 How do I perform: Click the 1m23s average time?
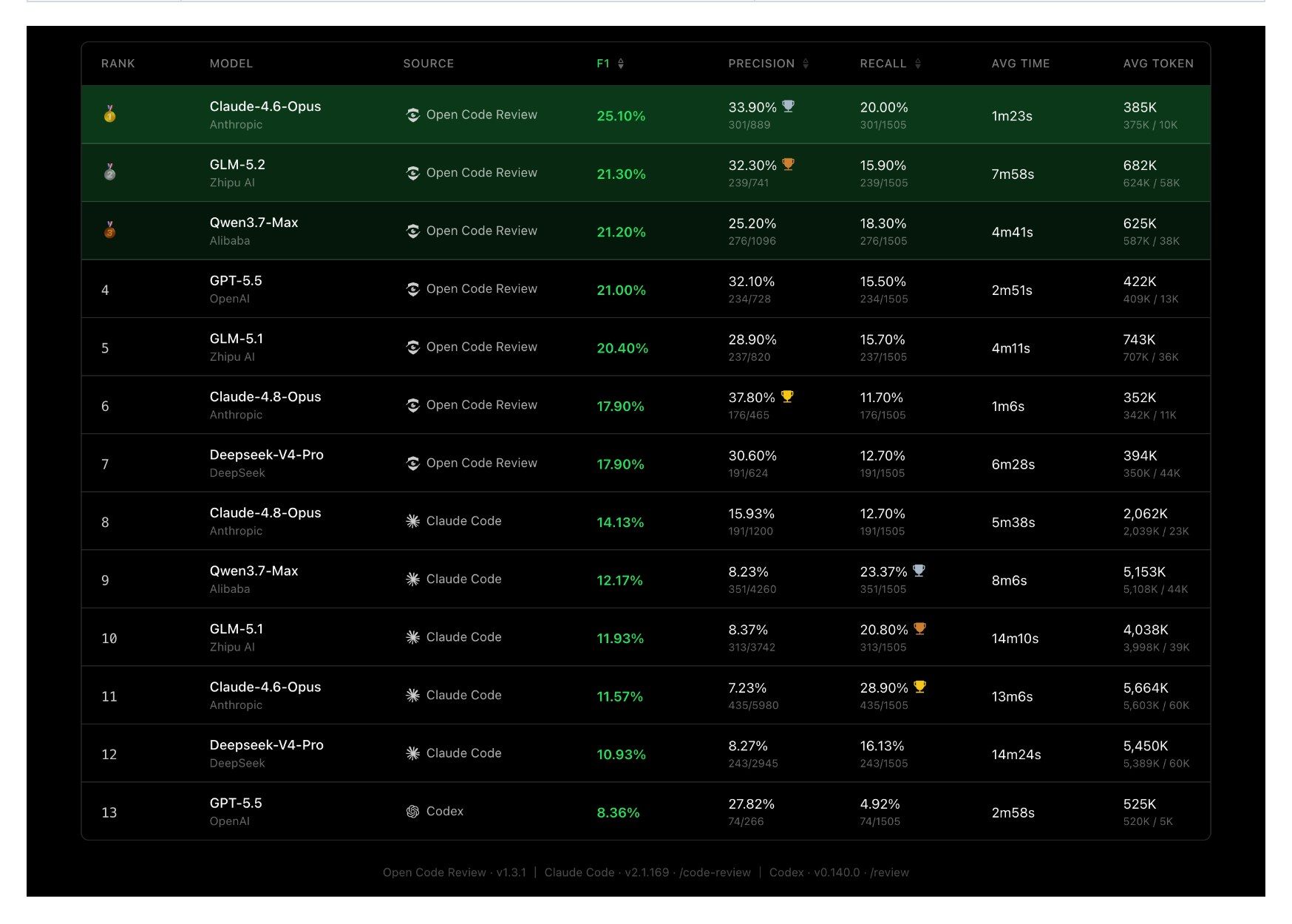click(1012, 116)
